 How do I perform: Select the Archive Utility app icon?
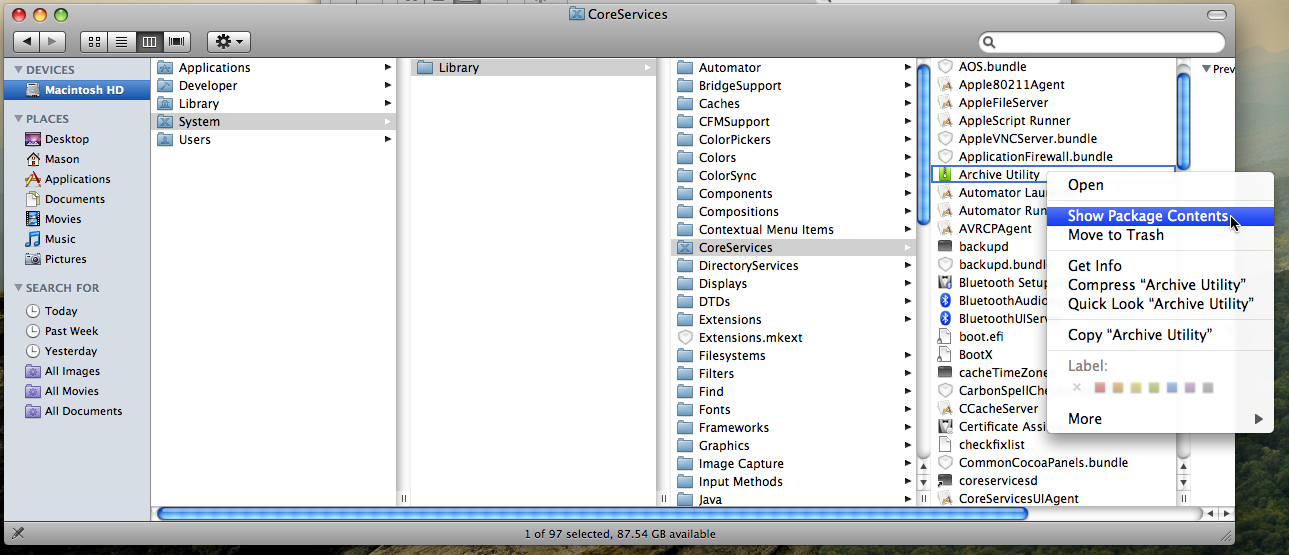[x=945, y=175]
